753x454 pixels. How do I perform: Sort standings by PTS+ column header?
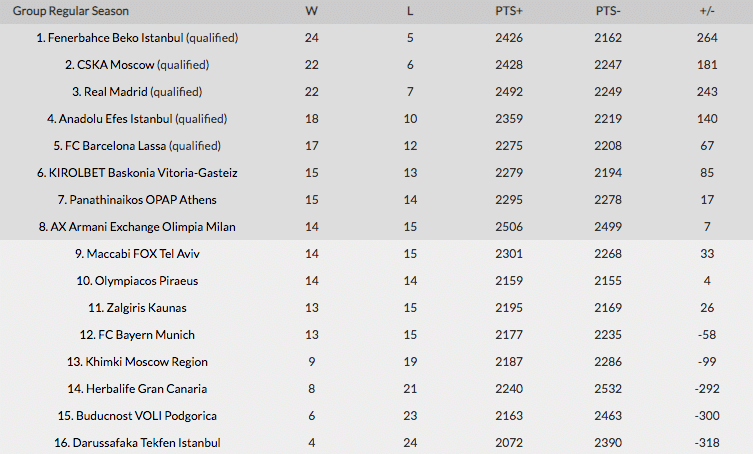509,11
